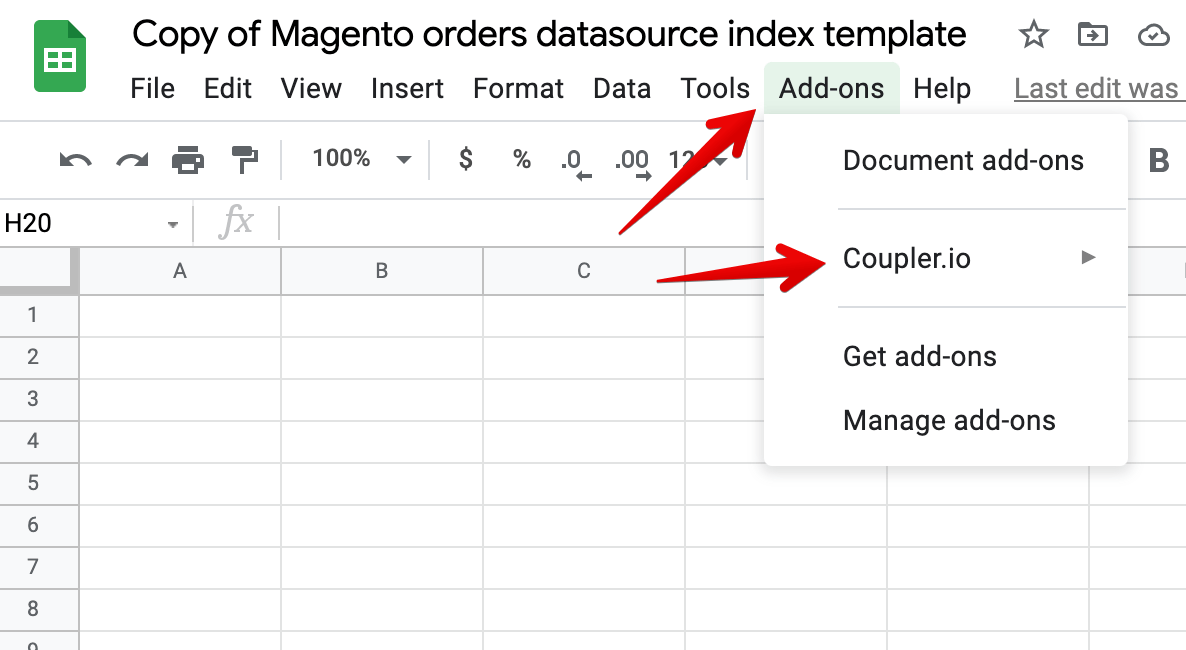
Task: Open the name box dropdown
Action: point(172,222)
